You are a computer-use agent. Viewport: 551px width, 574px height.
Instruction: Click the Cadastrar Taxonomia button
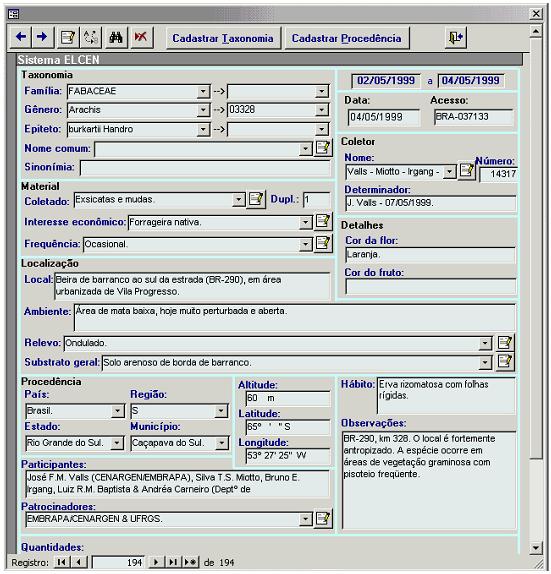point(223,38)
